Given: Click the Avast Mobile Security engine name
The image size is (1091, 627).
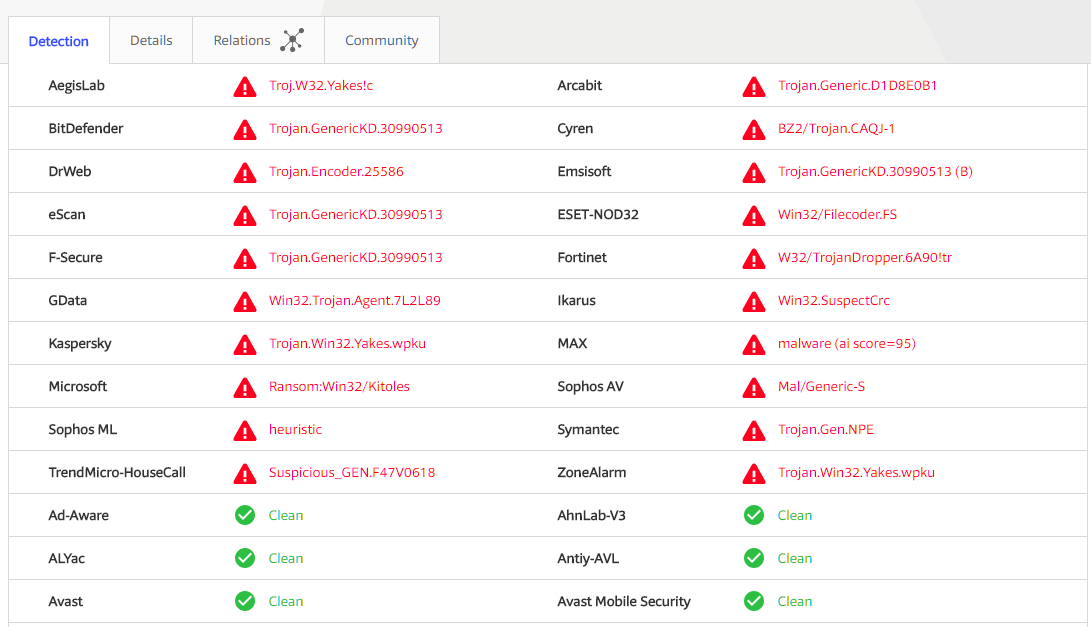Looking at the screenshot, I should pyautogui.click(x=624, y=602).
